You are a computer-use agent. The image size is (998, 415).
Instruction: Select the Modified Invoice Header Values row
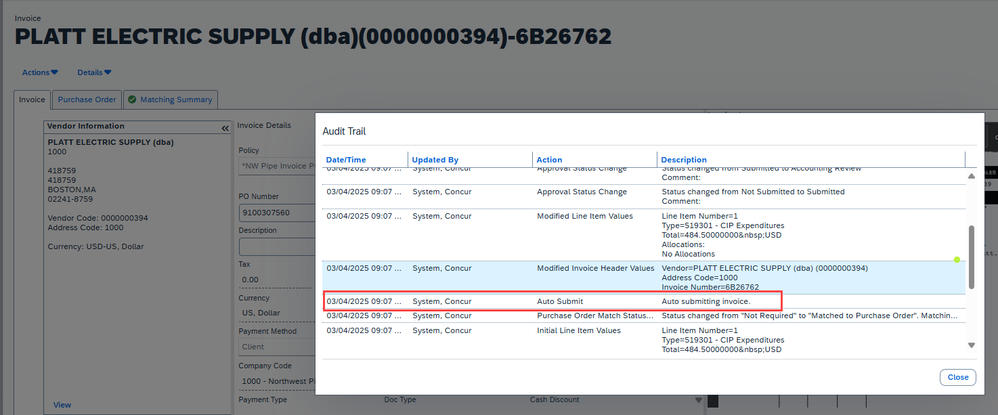(643, 278)
